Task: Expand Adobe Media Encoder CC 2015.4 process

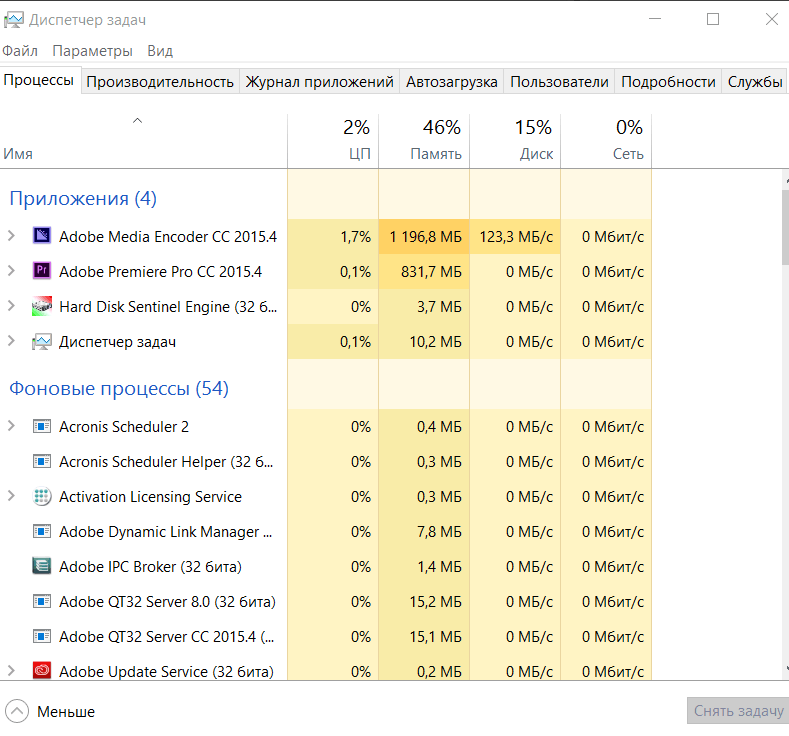Action: [x=11, y=235]
